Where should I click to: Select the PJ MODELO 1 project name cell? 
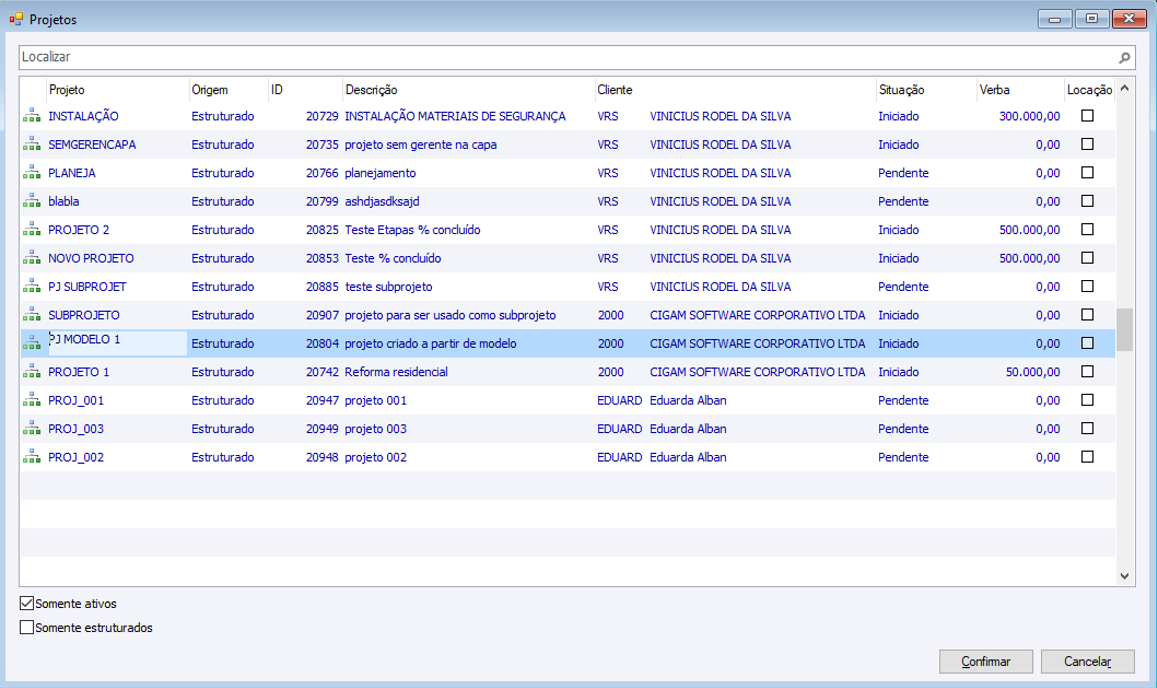tap(117, 343)
